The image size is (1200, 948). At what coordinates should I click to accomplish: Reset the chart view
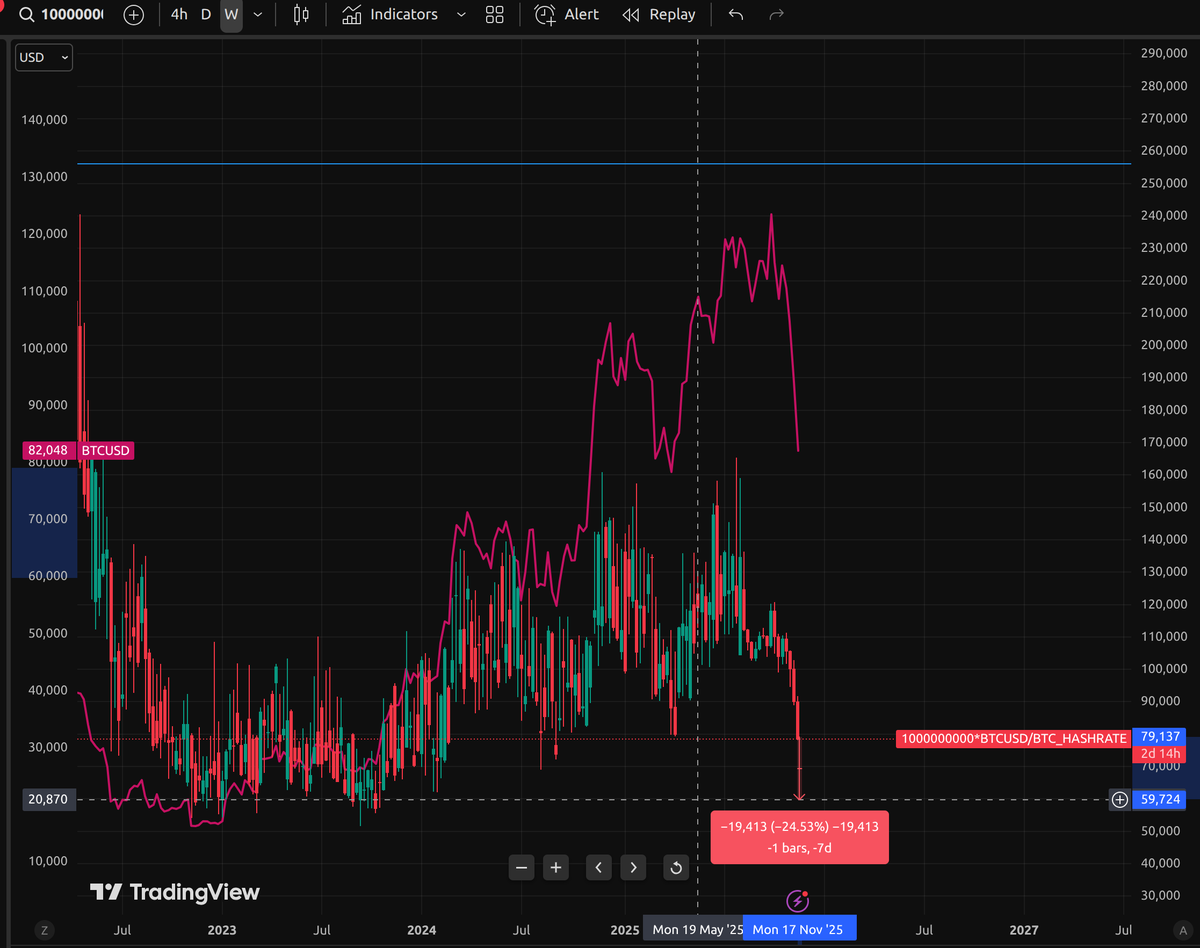pos(676,867)
